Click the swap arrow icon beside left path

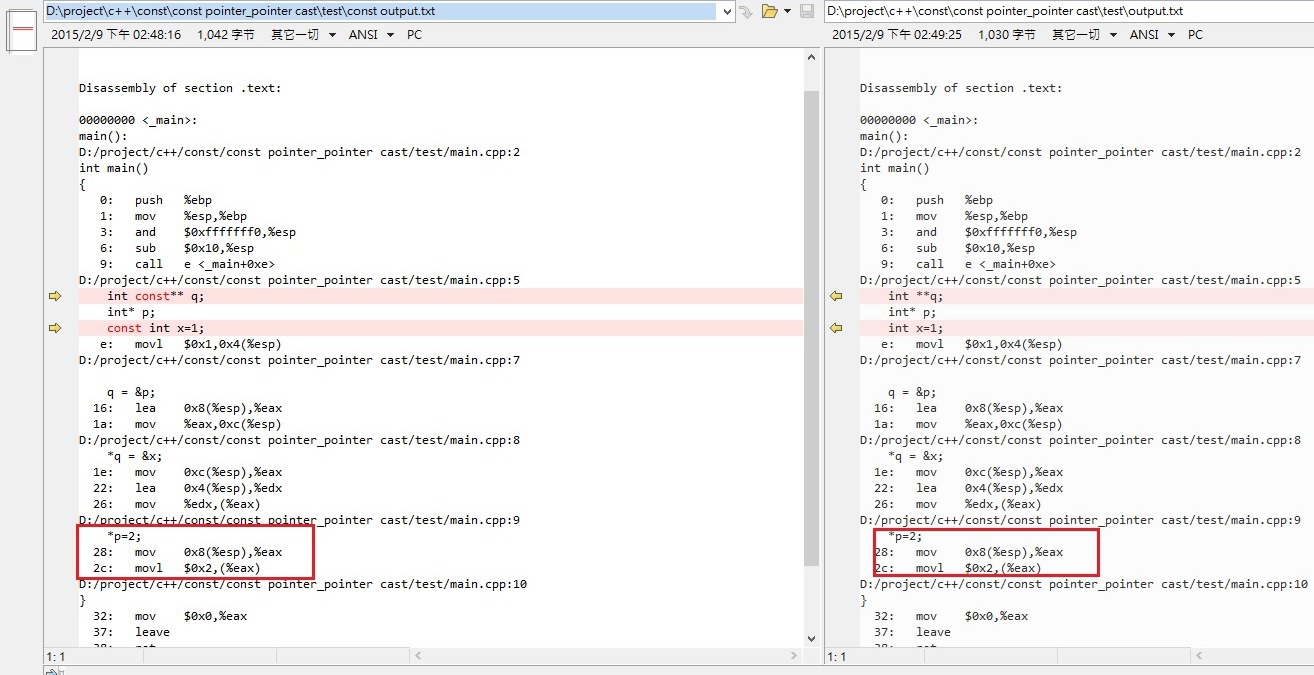tap(746, 12)
